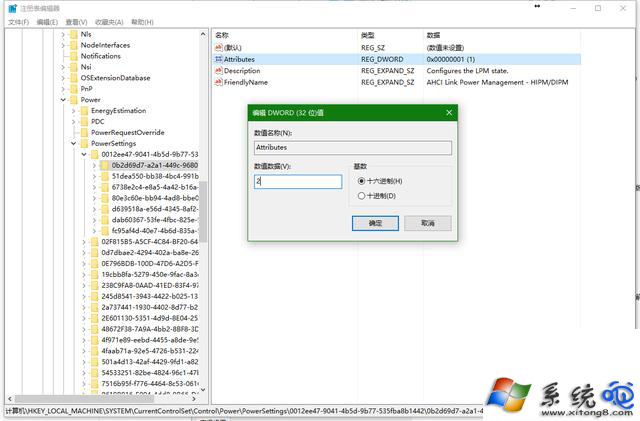Click the PowerSettings folder icon
Viewport: 640px width, 421px height.
(83, 143)
